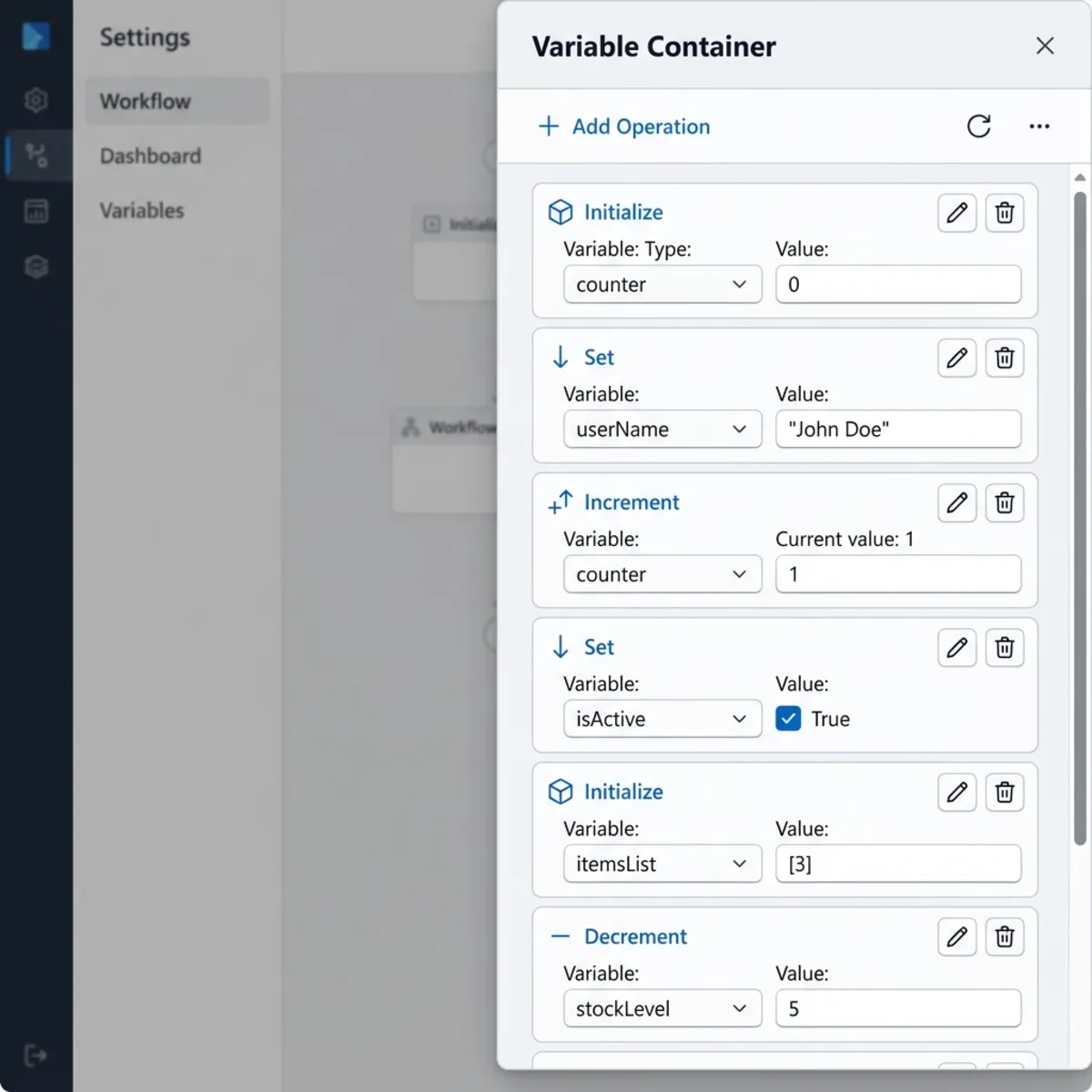Image resolution: width=1092 pixels, height=1092 pixels.
Task: Click the "Current value: 1" label
Action: coord(844,539)
